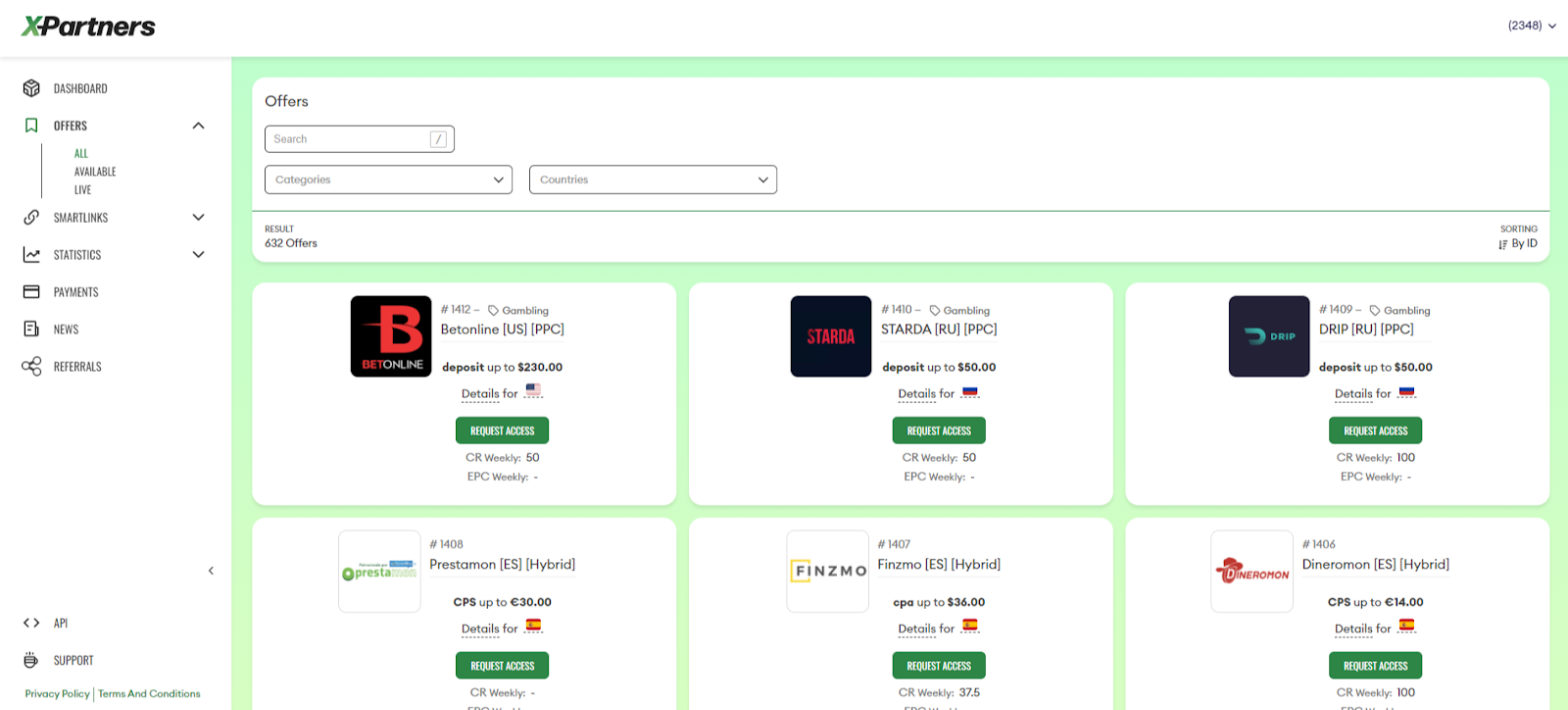Image resolution: width=1568 pixels, height=710 pixels.
Task: Expand the Smartlinks menu chevron
Action: point(198,218)
